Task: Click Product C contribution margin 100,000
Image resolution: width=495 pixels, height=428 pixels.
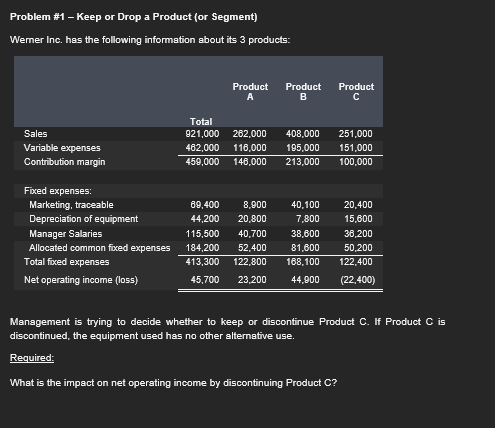Action: click(x=356, y=162)
